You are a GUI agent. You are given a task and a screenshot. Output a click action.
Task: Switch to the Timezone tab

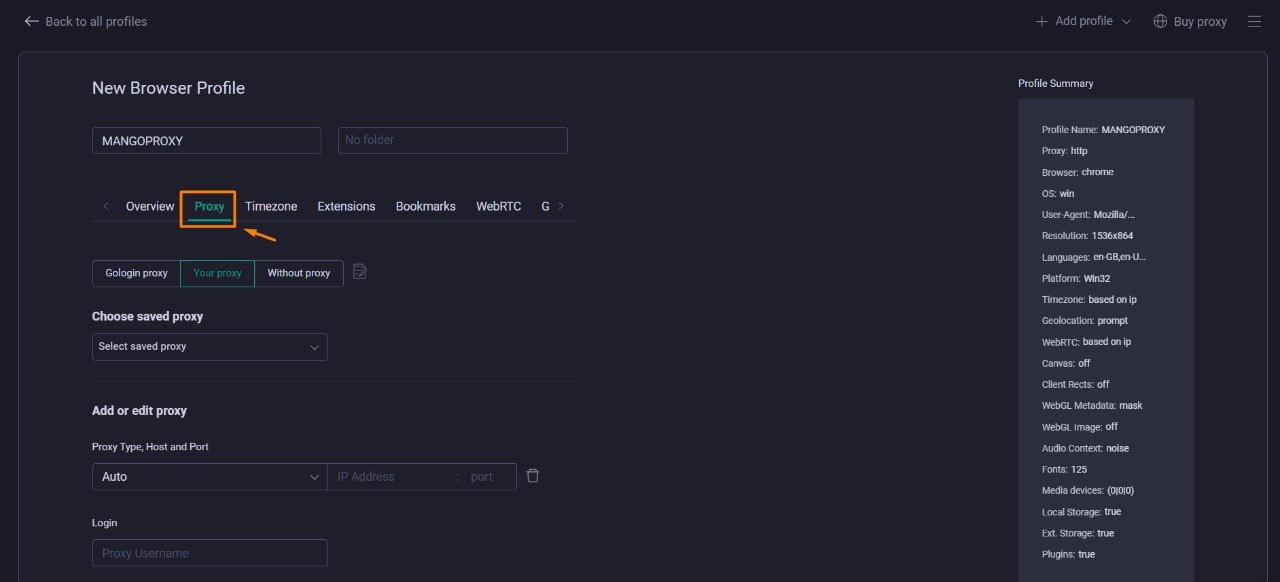click(x=270, y=206)
